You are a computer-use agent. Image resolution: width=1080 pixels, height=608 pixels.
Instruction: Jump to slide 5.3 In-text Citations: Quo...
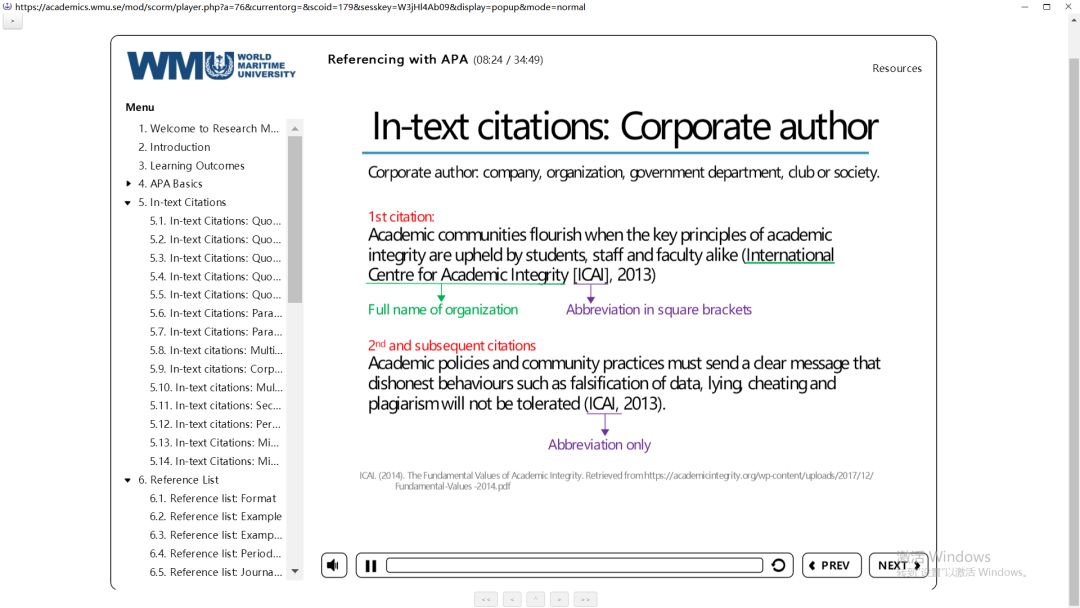[x=215, y=258]
